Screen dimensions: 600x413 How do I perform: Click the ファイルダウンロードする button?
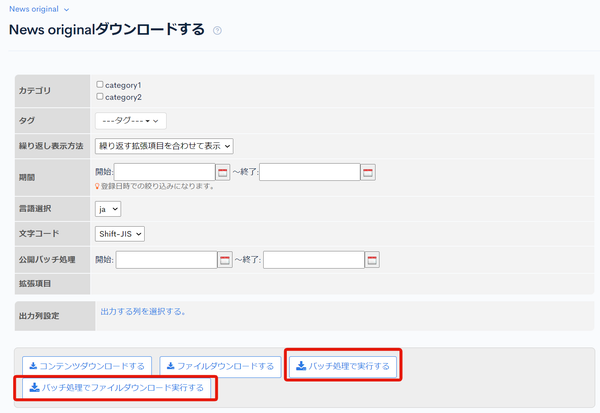220,366
